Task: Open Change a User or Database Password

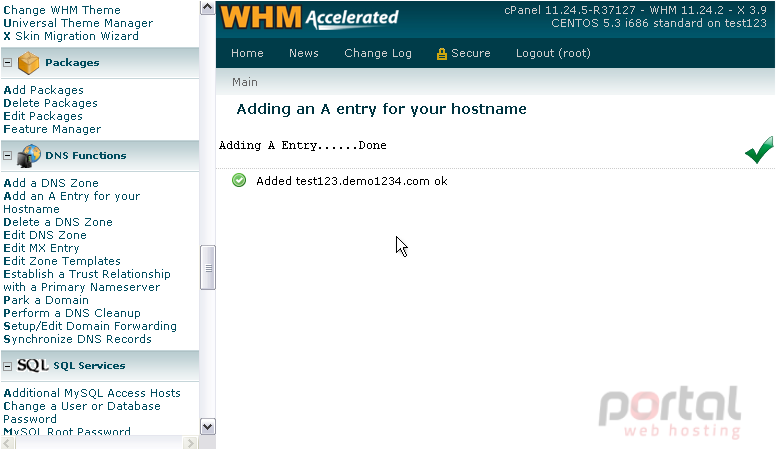Action: [82, 412]
